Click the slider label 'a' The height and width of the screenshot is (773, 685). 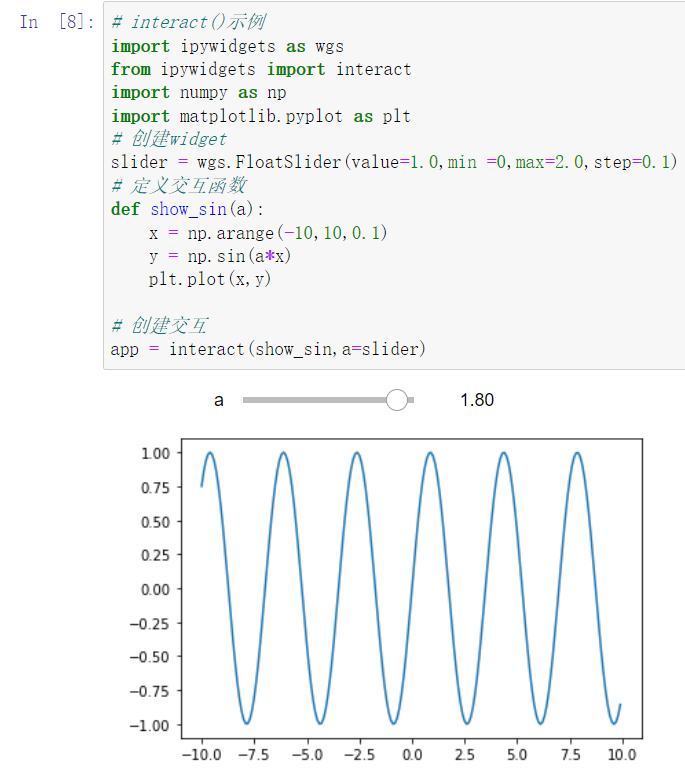click(218, 400)
